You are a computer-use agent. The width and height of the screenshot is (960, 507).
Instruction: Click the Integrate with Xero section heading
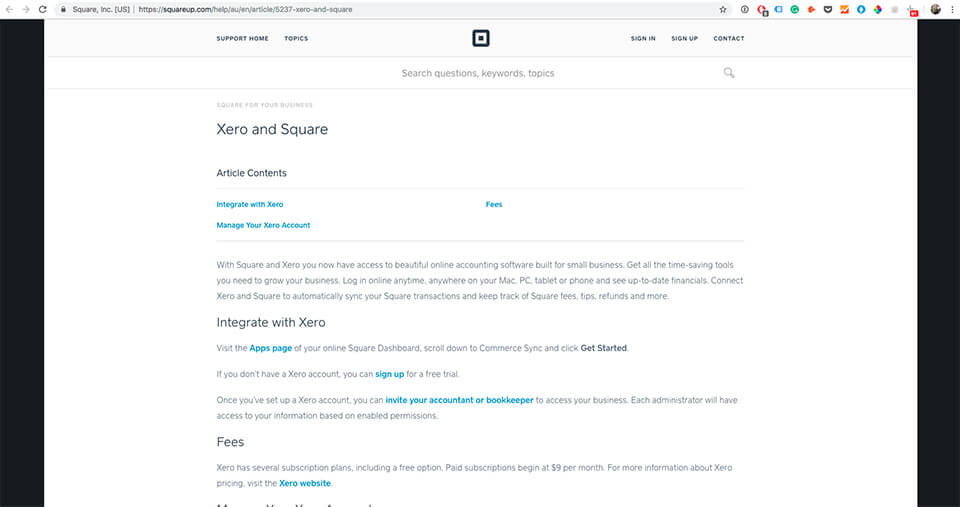pyautogui.click(x=271, y=323)
